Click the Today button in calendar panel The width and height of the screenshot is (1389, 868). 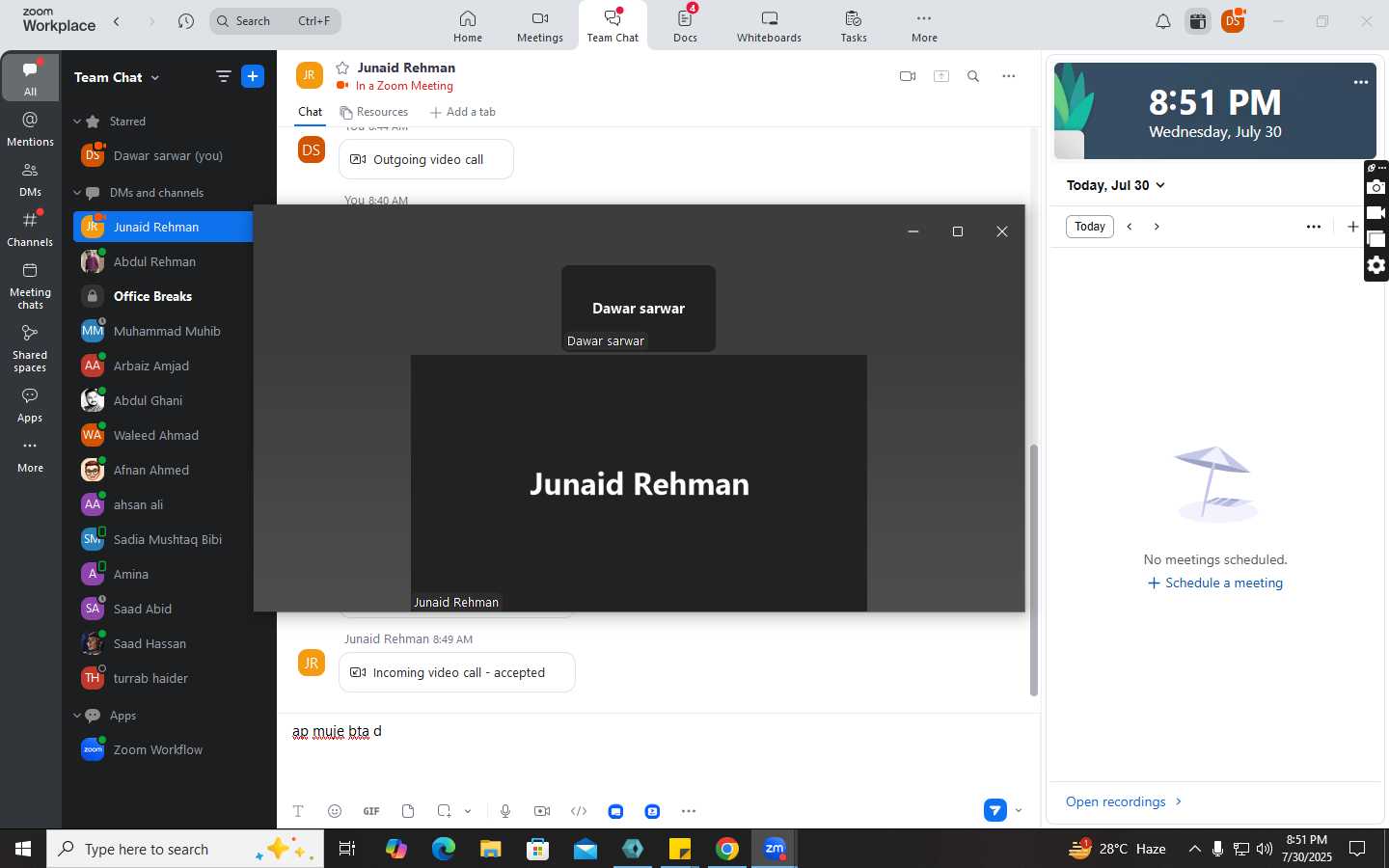(x=1090, y=227)
